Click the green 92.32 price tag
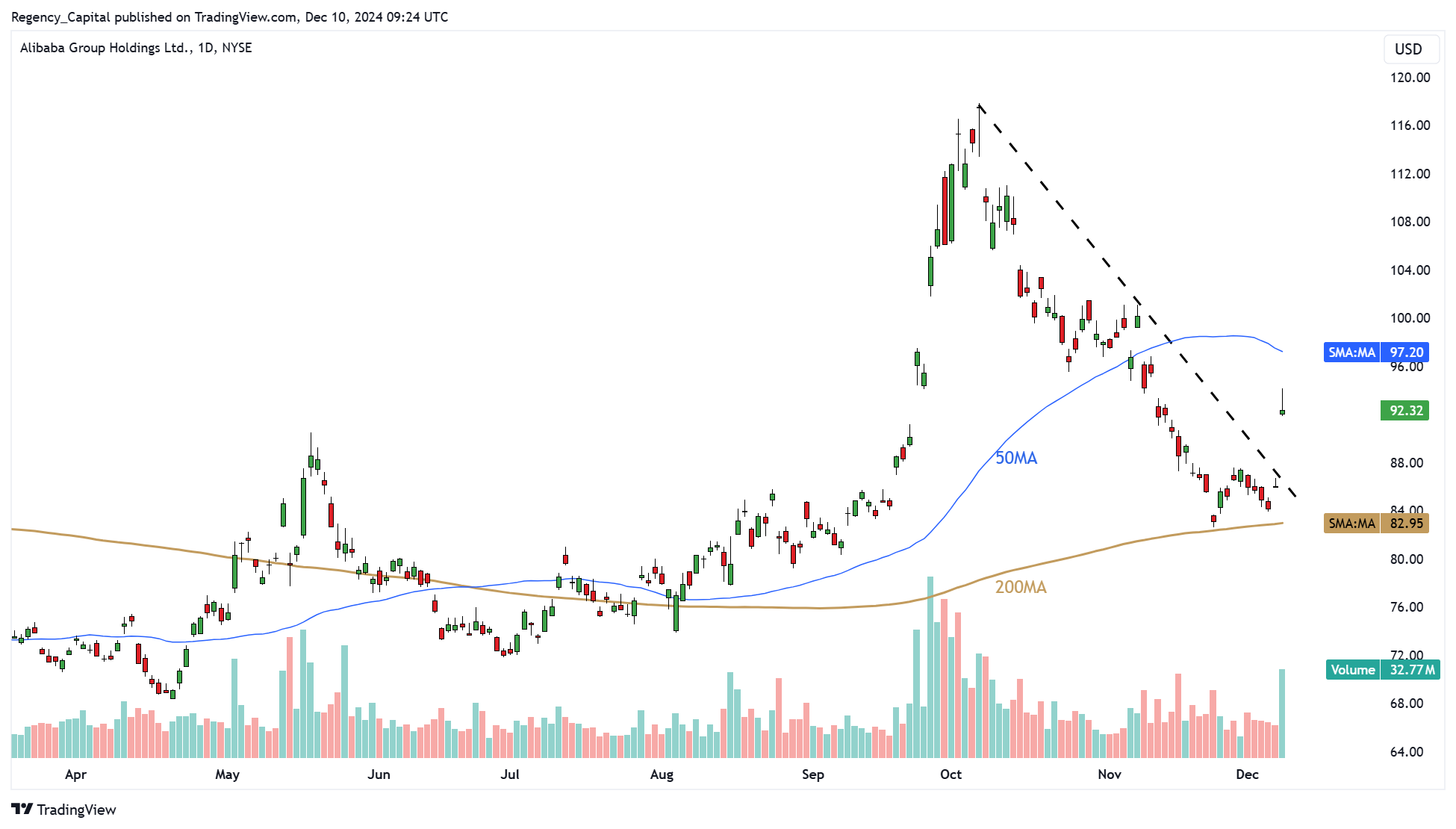Viewport: 1456px width, 829px height. pos(1405,411)
